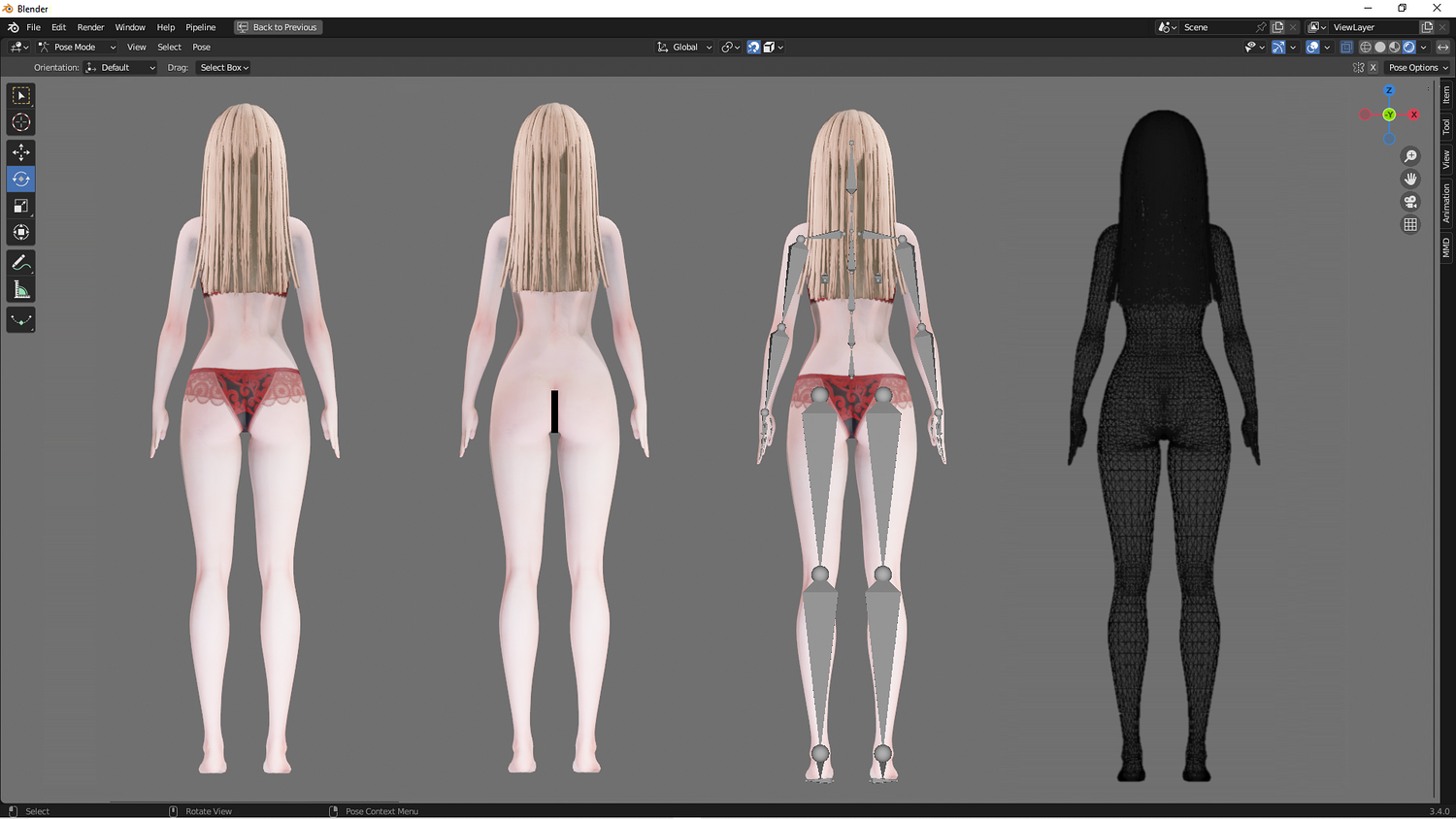Viewport: 1456px width, 819px height.
Task: Switch to the Scale tool
Action: (21, 206)
